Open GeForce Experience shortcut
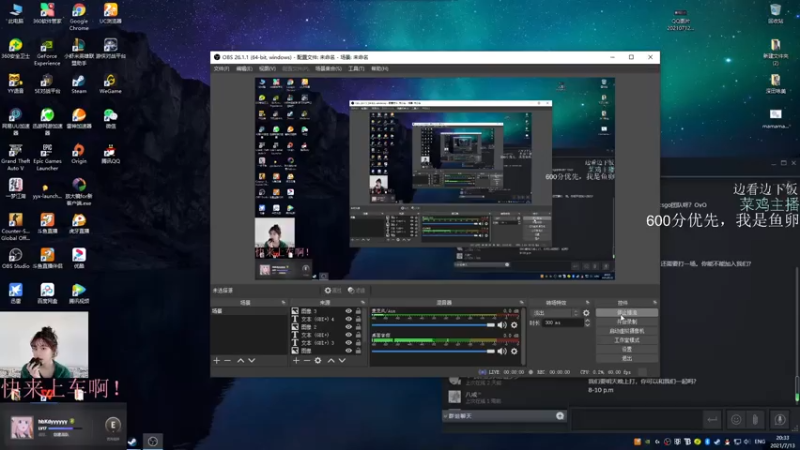The image size is (800, 450). point(47,53)
